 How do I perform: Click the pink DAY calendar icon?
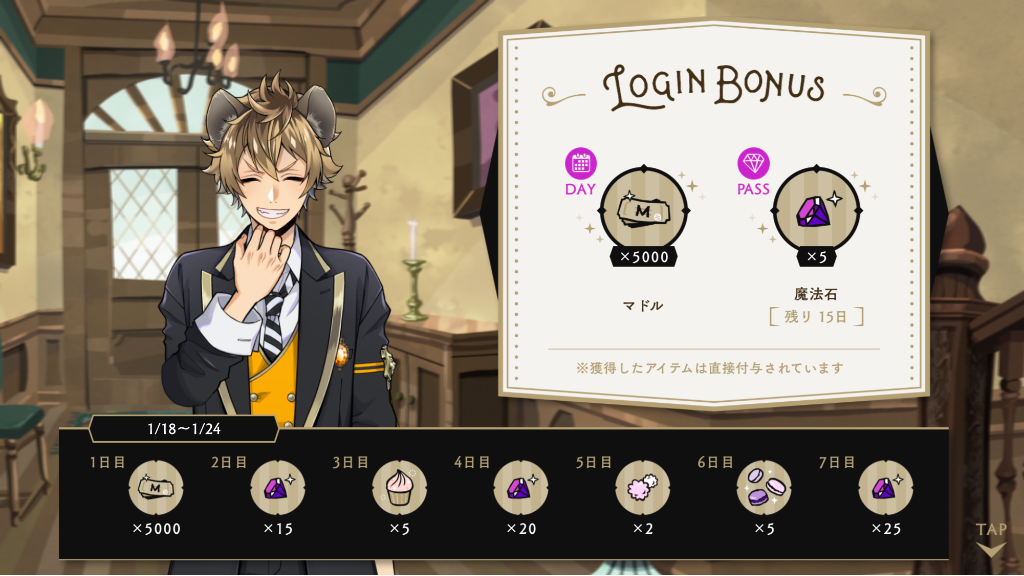tap(581, 163)
